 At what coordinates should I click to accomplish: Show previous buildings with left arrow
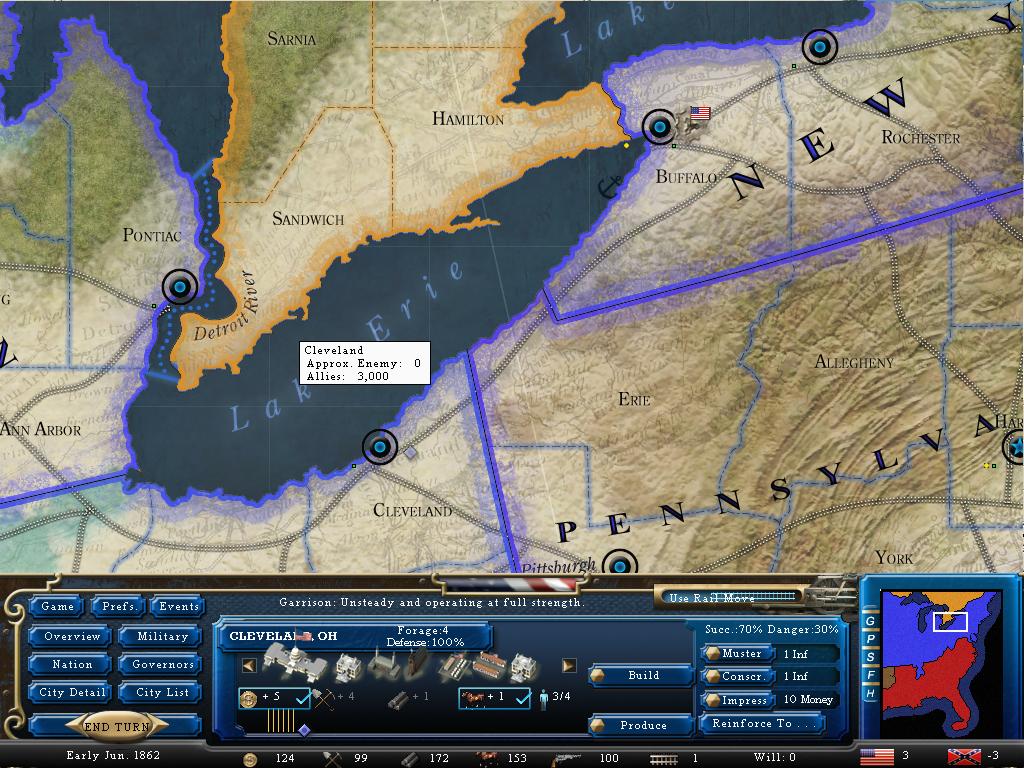pyautogui.click(x=249, y=665)
